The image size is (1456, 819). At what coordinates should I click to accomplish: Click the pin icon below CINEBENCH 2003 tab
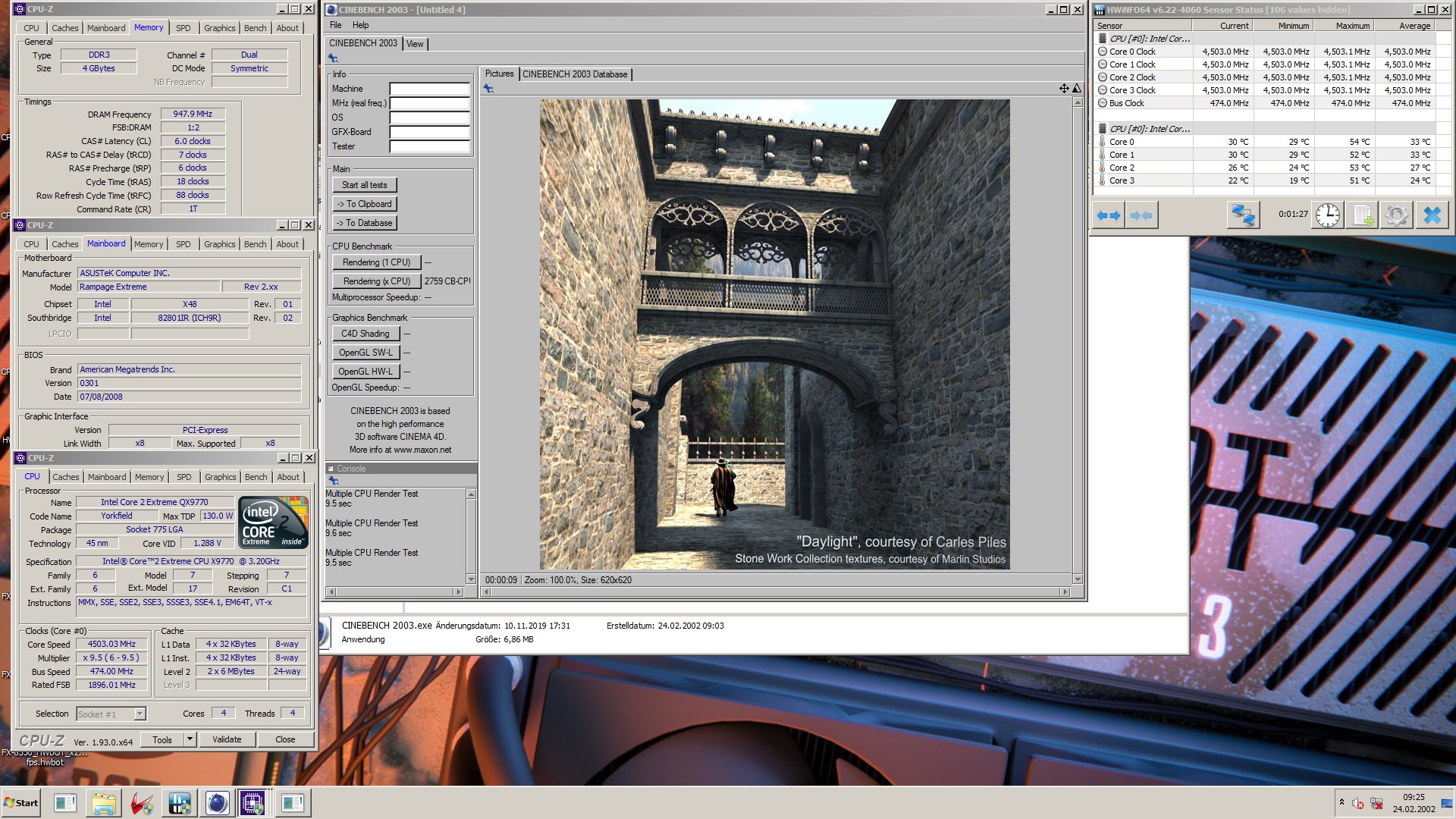pyautogui.click(x=333, y=58)
